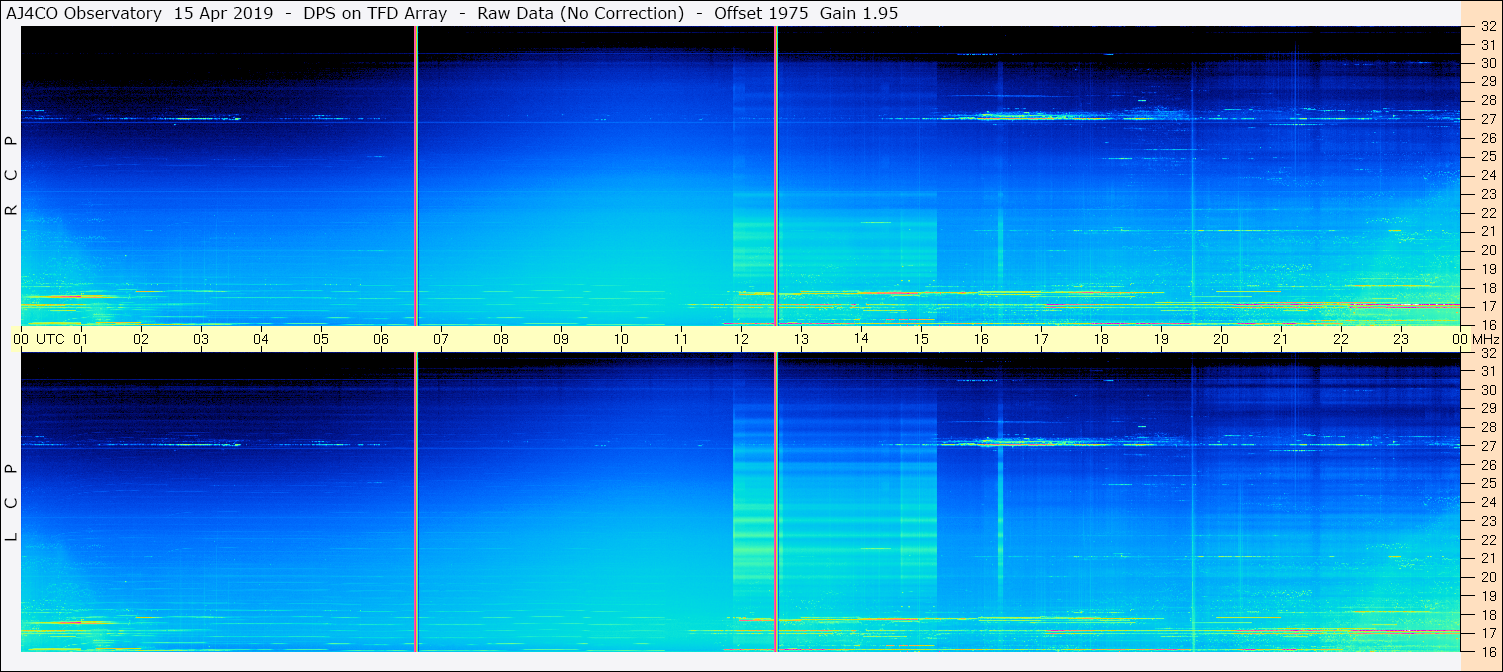Click the 'AJ4CO Observatory' title text

pyautogui.click(x=86, y=13)
